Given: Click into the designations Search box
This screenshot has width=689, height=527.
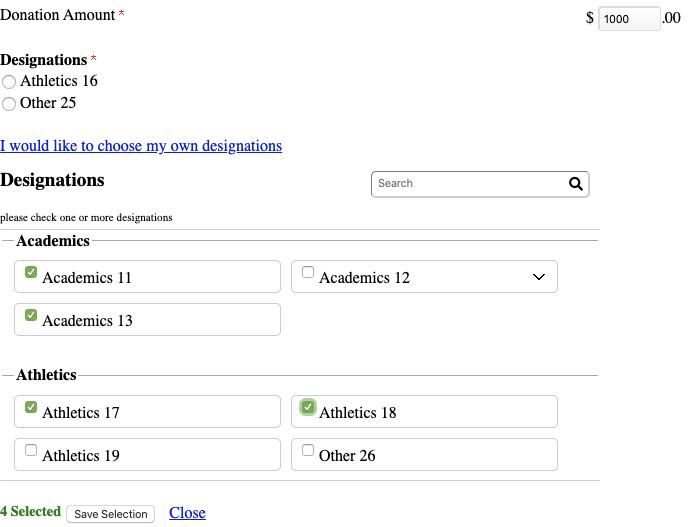Looking at the screenshot, I should 466,184.
